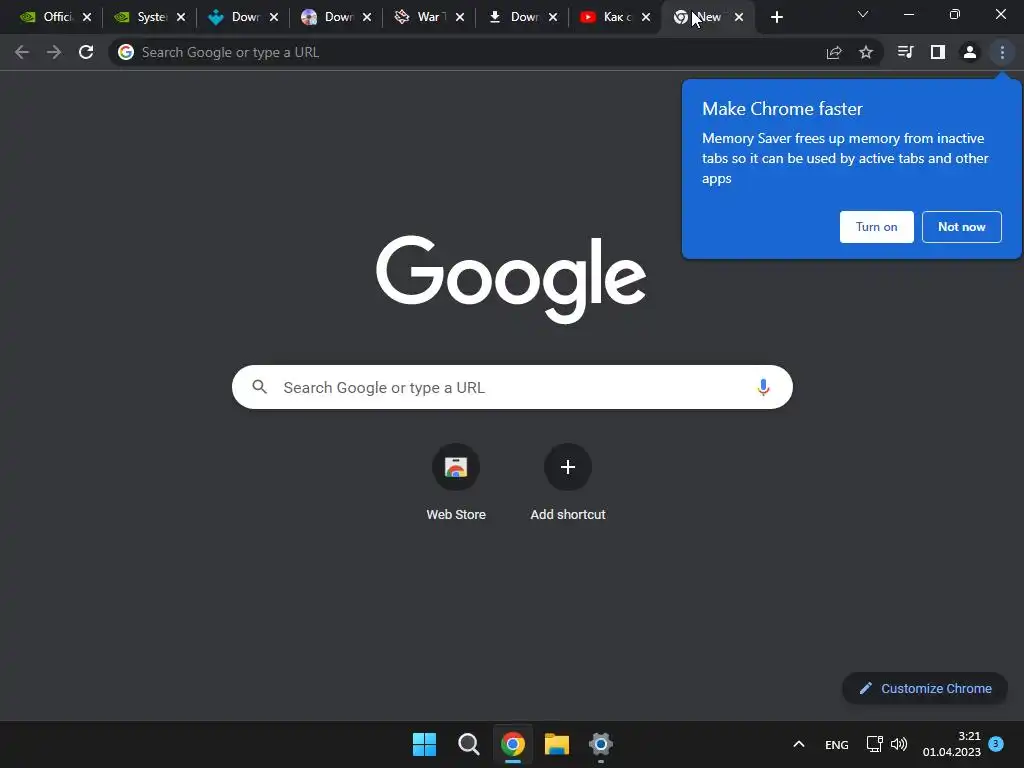Open a new tab with the plus button

[x=776, y=17]
